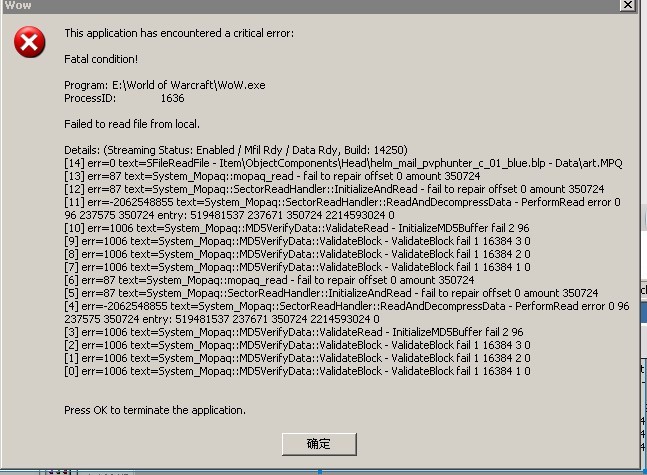
Task: Click the Program path WoW.exe line
Action: pyautogui.click(x=165, y=85)
